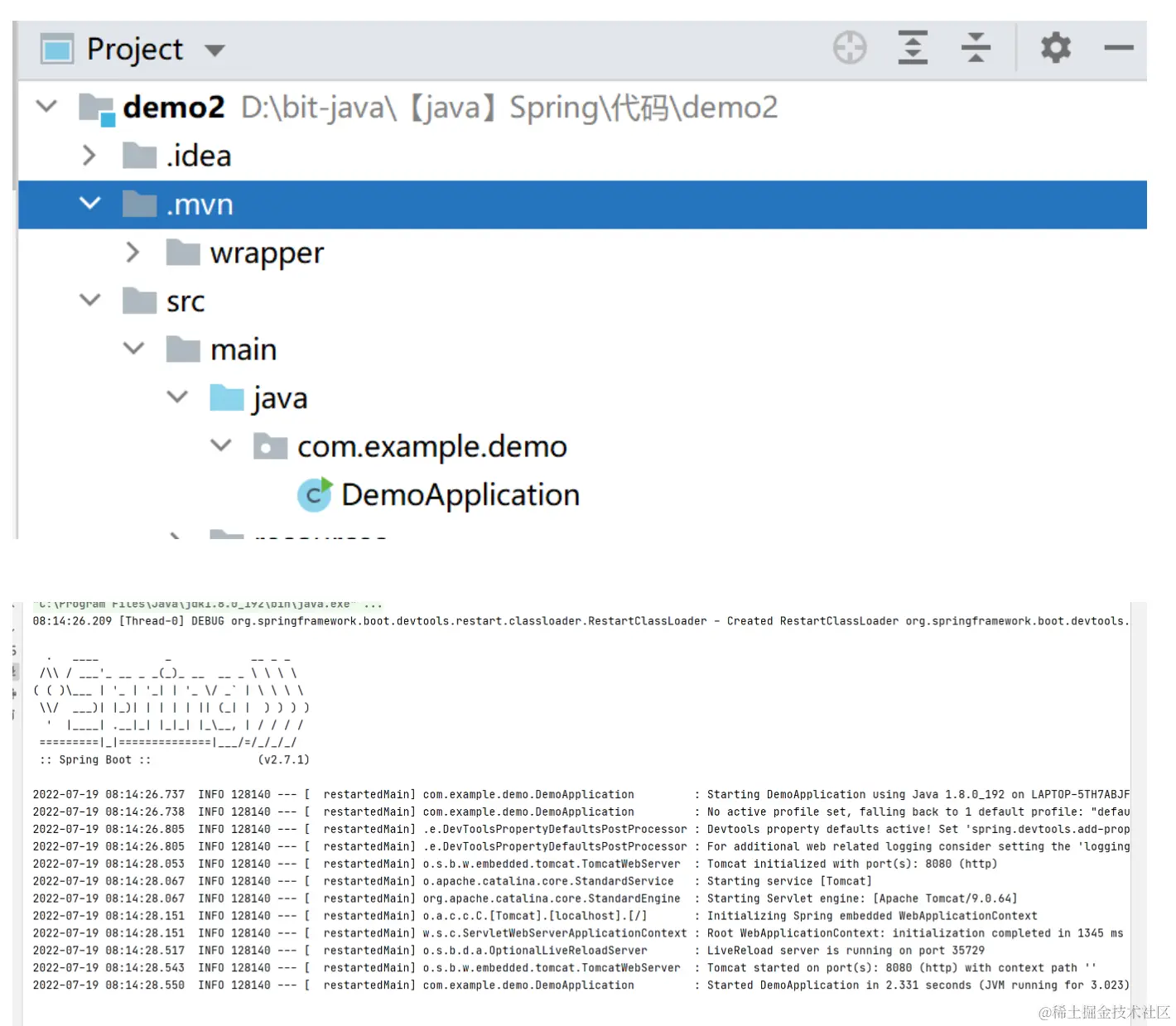This screenshot has height=1026, width=1176.
Task: Click the Expand All icon in Project toolbar
Action: point(913,48)
